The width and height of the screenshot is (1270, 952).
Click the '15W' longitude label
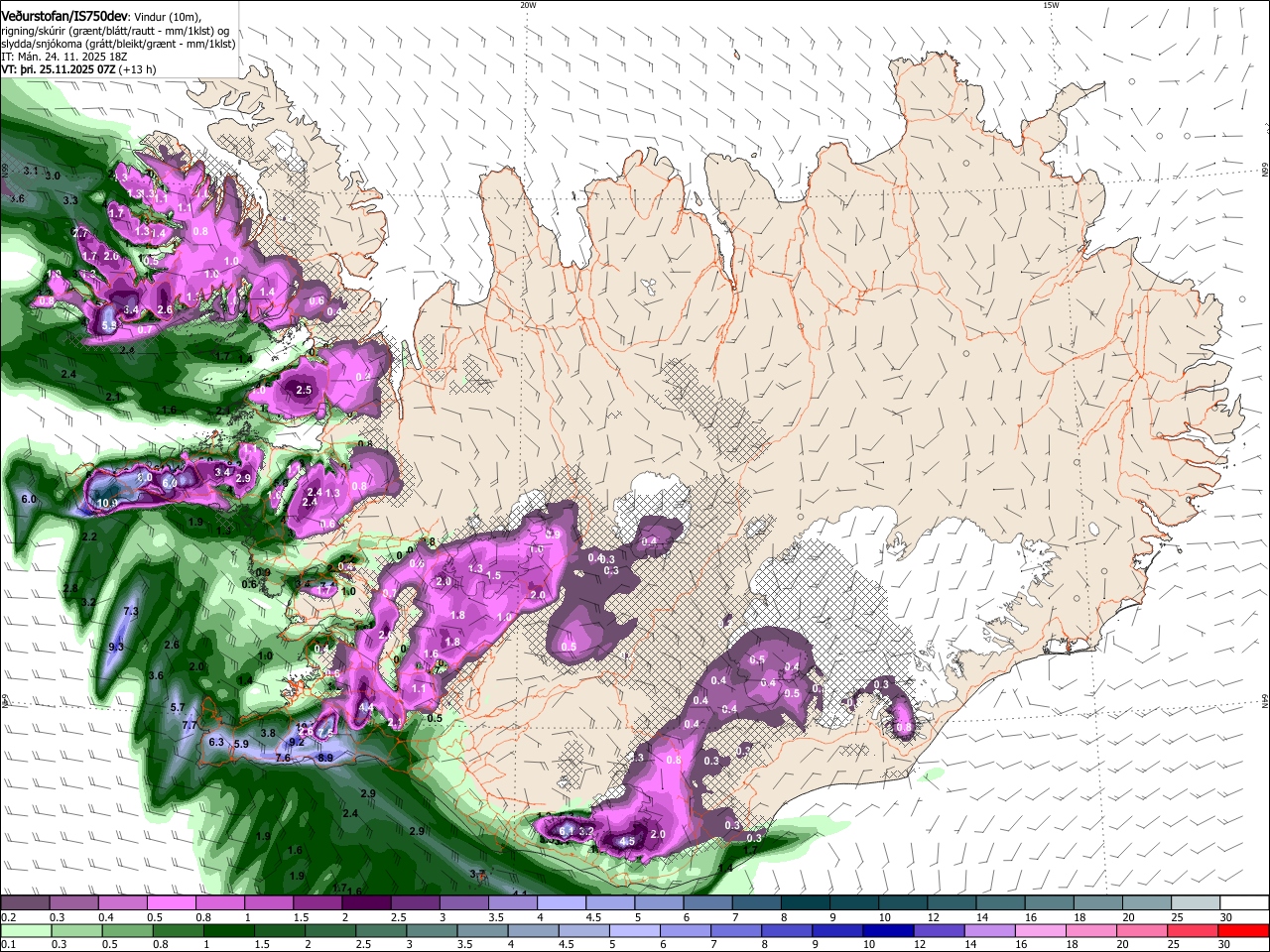click(1051, 4)
